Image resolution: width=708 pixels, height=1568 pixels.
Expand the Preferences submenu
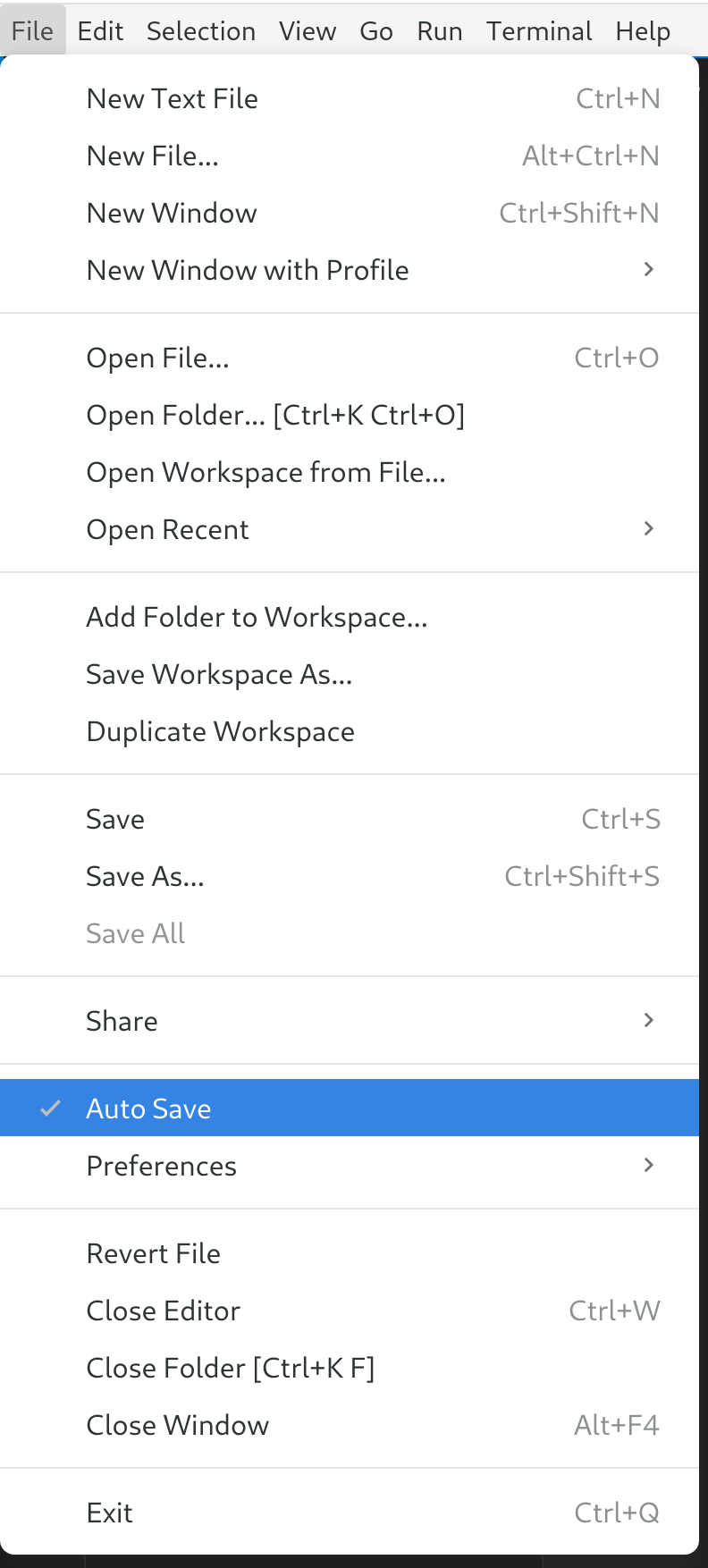(649, 1166)
